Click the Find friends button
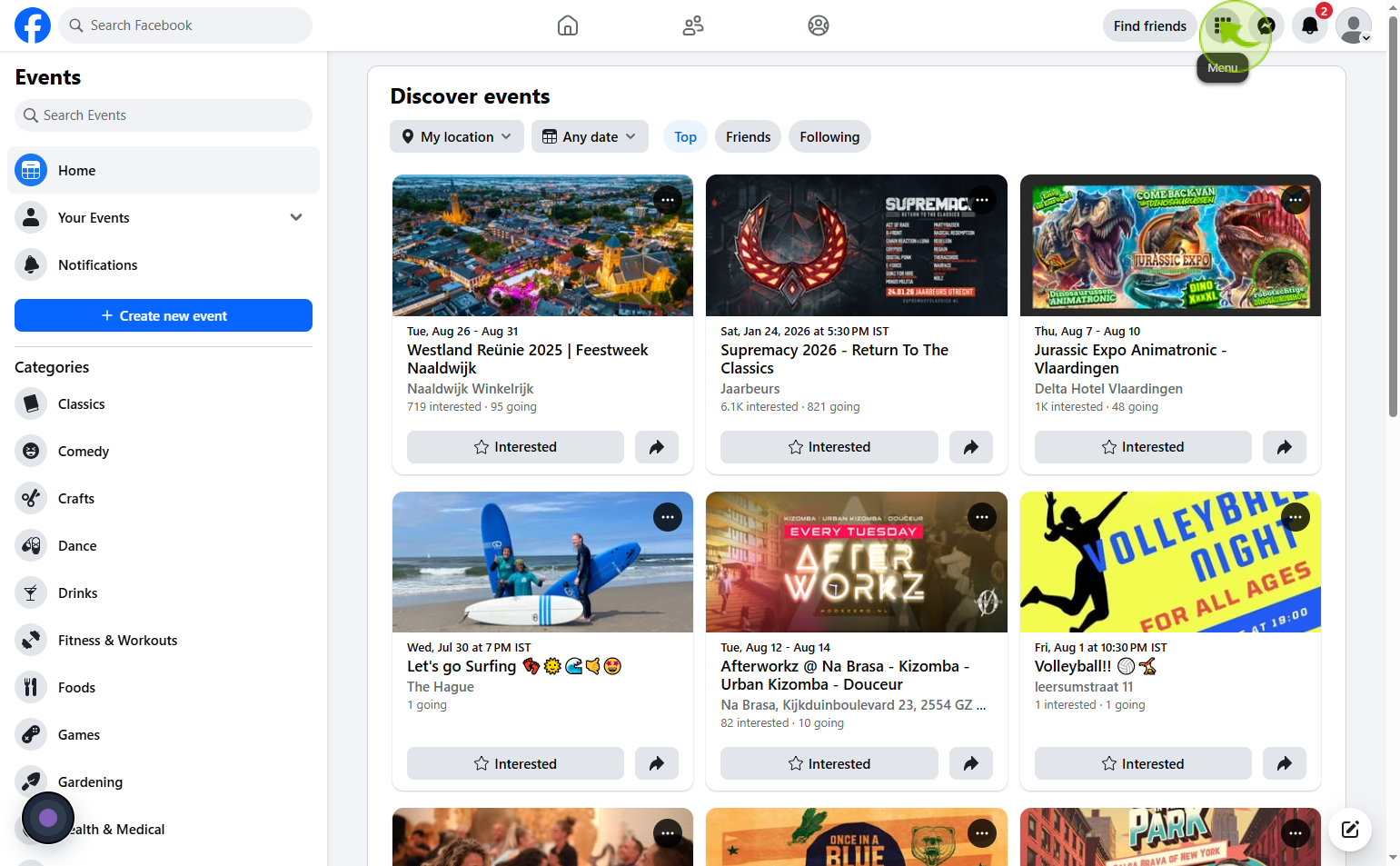The image size is (1400, 866). point(1150,25)
